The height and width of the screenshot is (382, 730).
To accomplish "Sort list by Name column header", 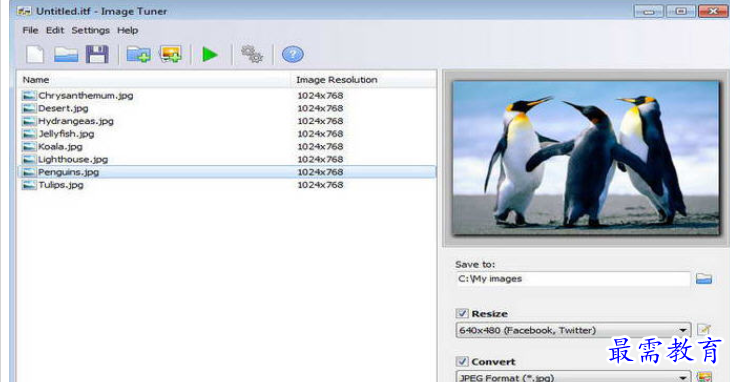I will pos(154,80).
